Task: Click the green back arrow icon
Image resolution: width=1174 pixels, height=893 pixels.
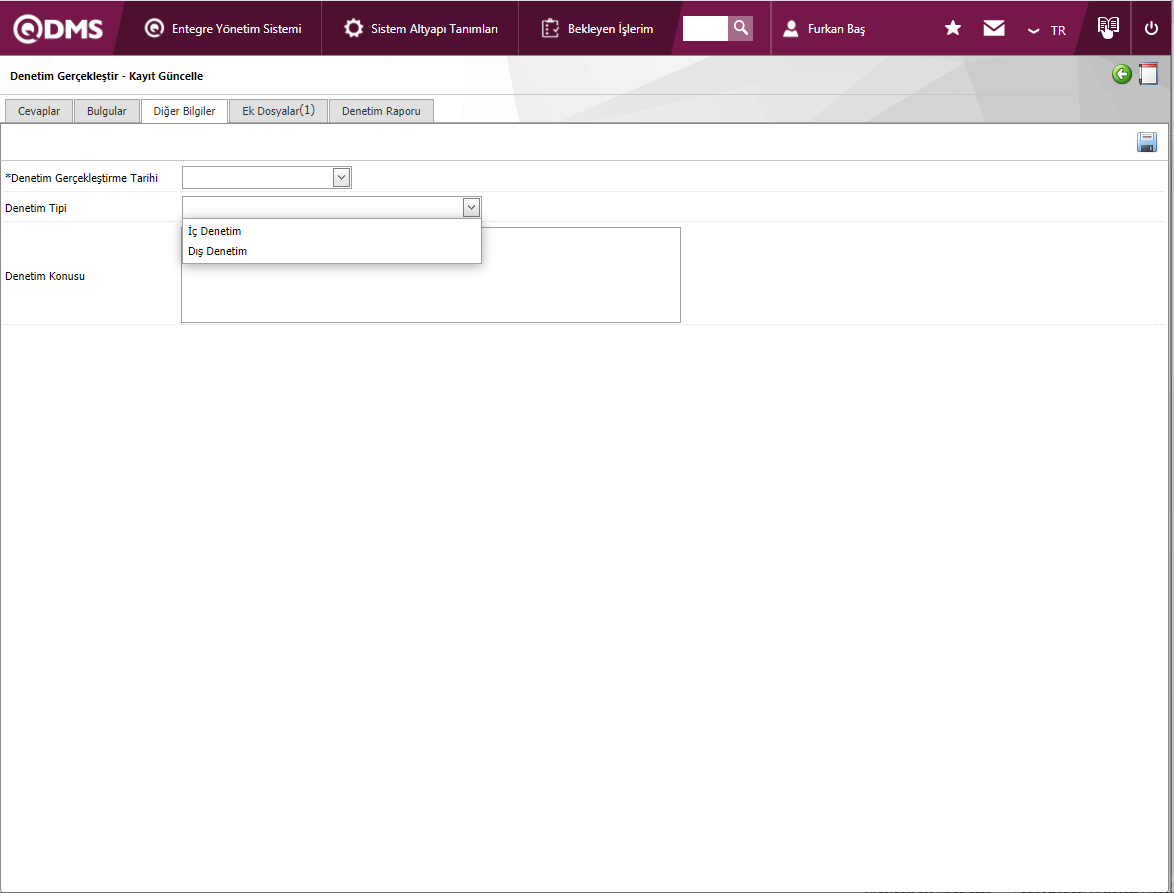Action: click(x=1122, y=74)
